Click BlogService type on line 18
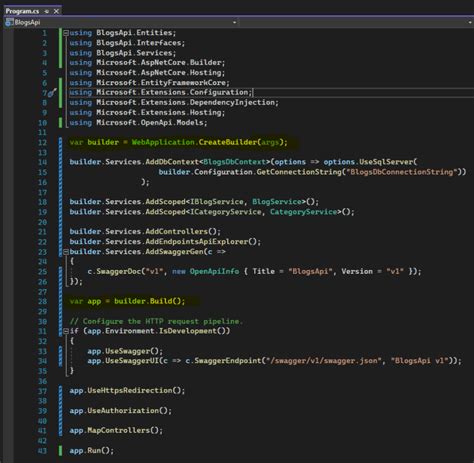The width and height of the screenshot is (474, 463). tap(277, 202)
